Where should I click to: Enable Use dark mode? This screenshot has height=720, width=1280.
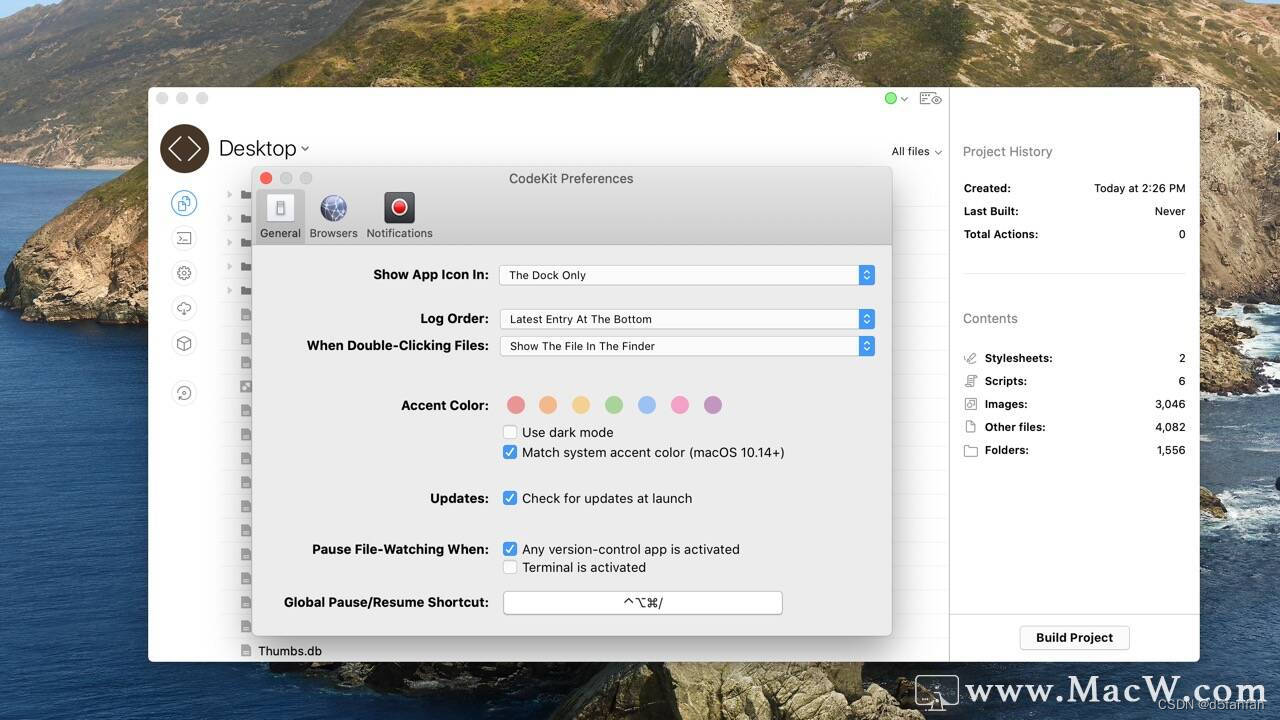click(510, 432)
